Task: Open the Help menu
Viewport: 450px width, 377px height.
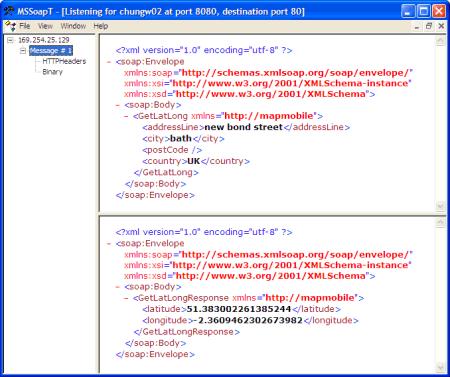Action: click(100, 26)
